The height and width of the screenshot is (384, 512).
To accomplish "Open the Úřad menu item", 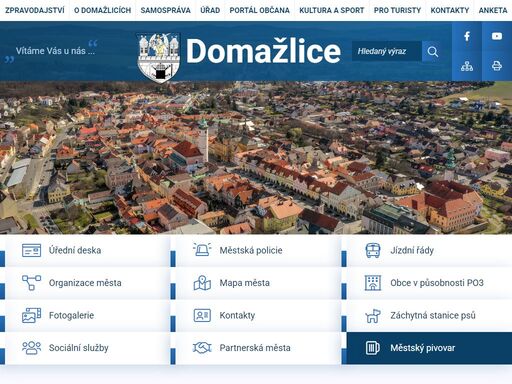I will 210,10.
